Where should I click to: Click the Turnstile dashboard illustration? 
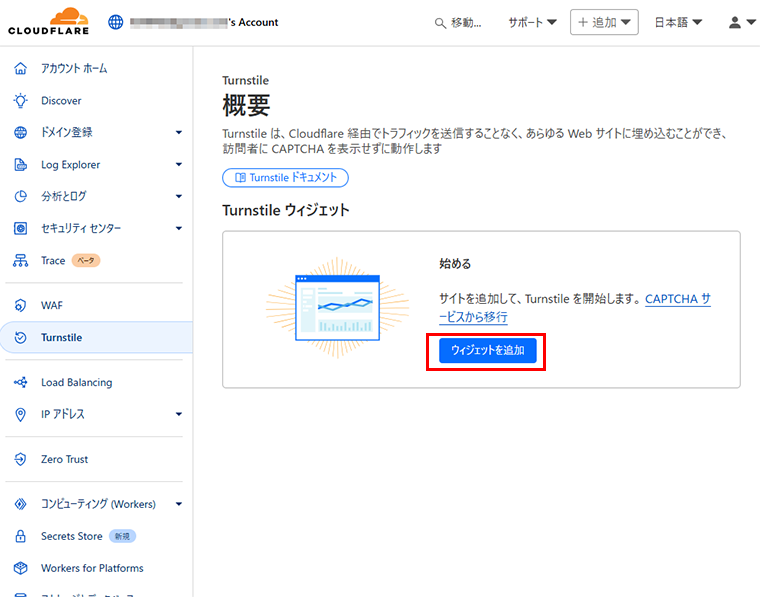pos(337,307)
